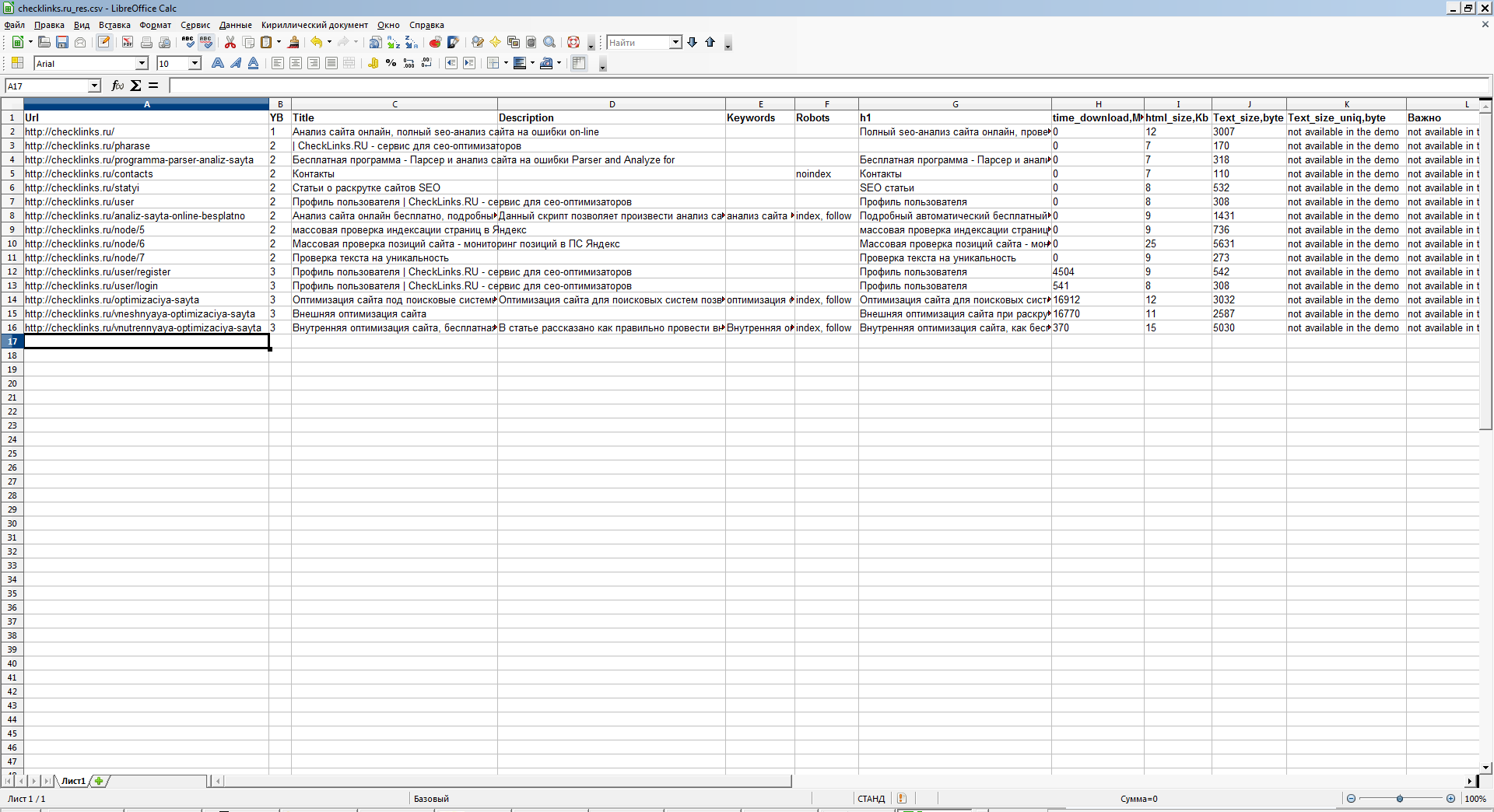The height and width of the screenshot is (812, 1494).
Task: Sort ascending with the A-Z icon
Action: [394, 43]
